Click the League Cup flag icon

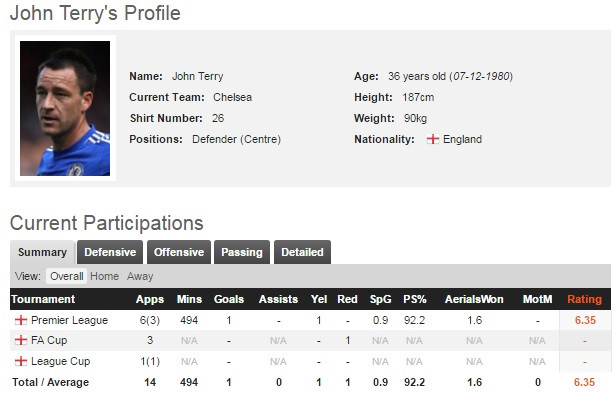[x=21, y=361]
